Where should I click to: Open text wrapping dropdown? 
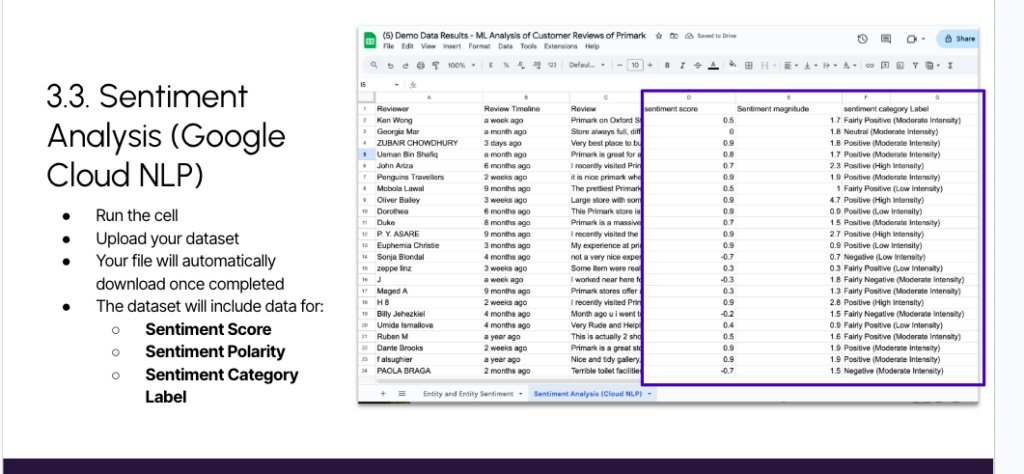click(x=830, y=65)
